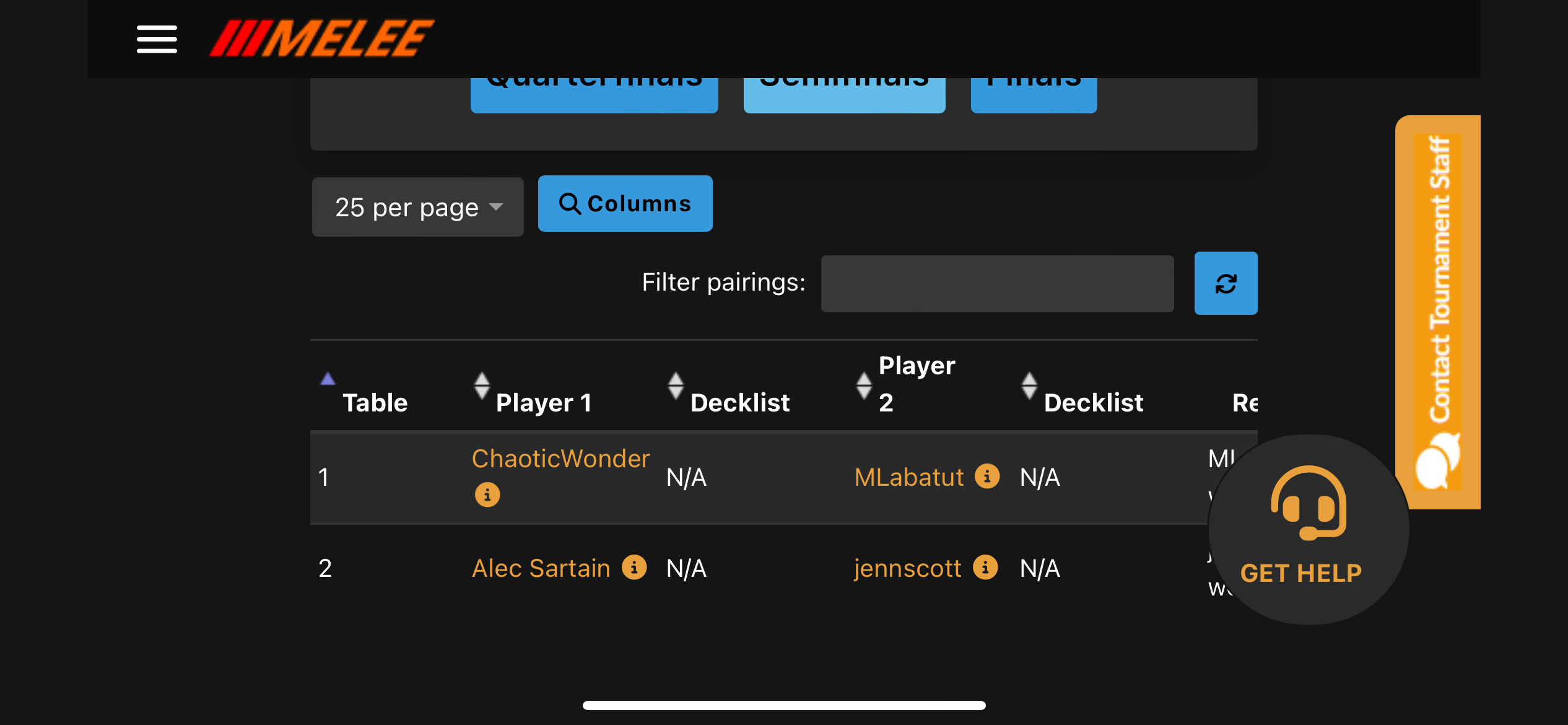Click info icon beside Alec Sartain

[x=634, y=567]
